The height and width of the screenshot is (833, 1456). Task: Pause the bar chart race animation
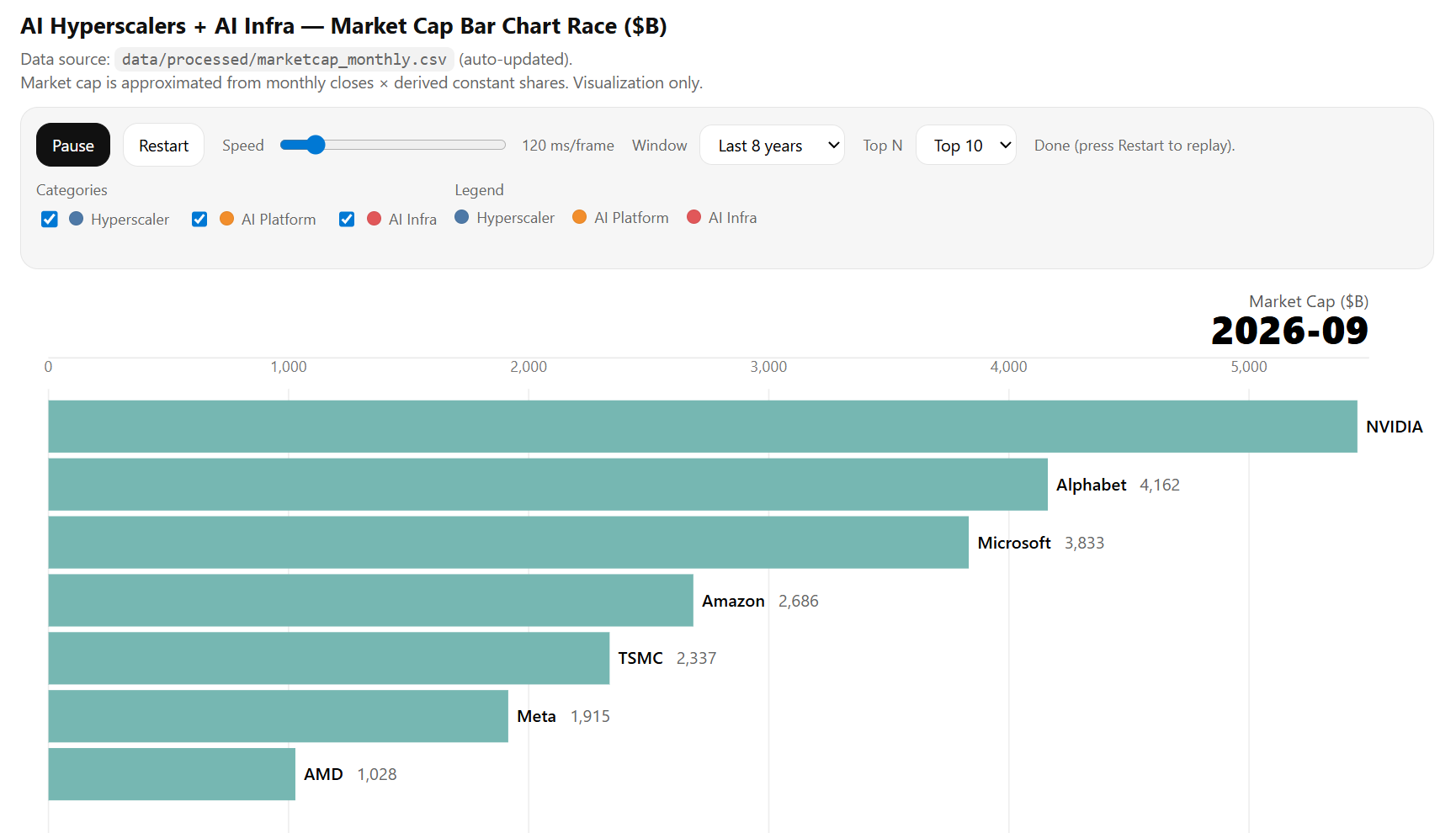click(x=73, y=145)
